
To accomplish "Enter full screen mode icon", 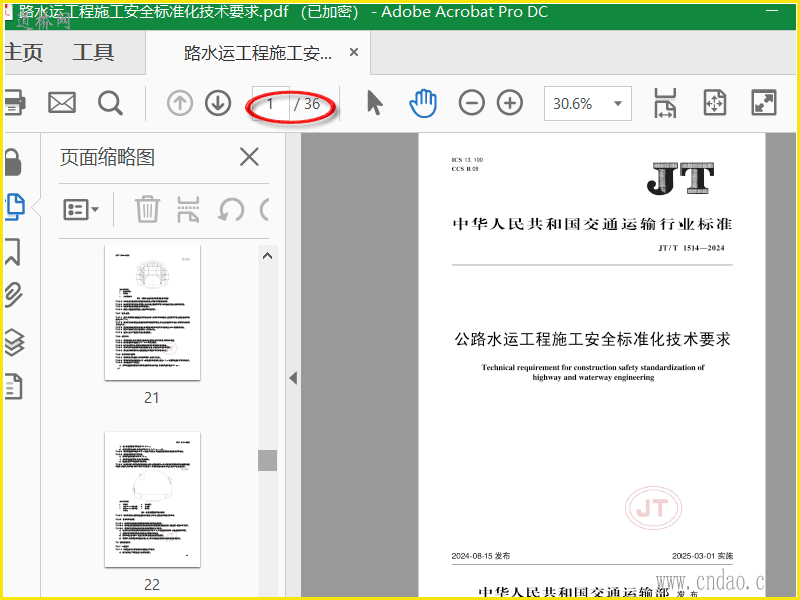I will click(x=764, y=103).
